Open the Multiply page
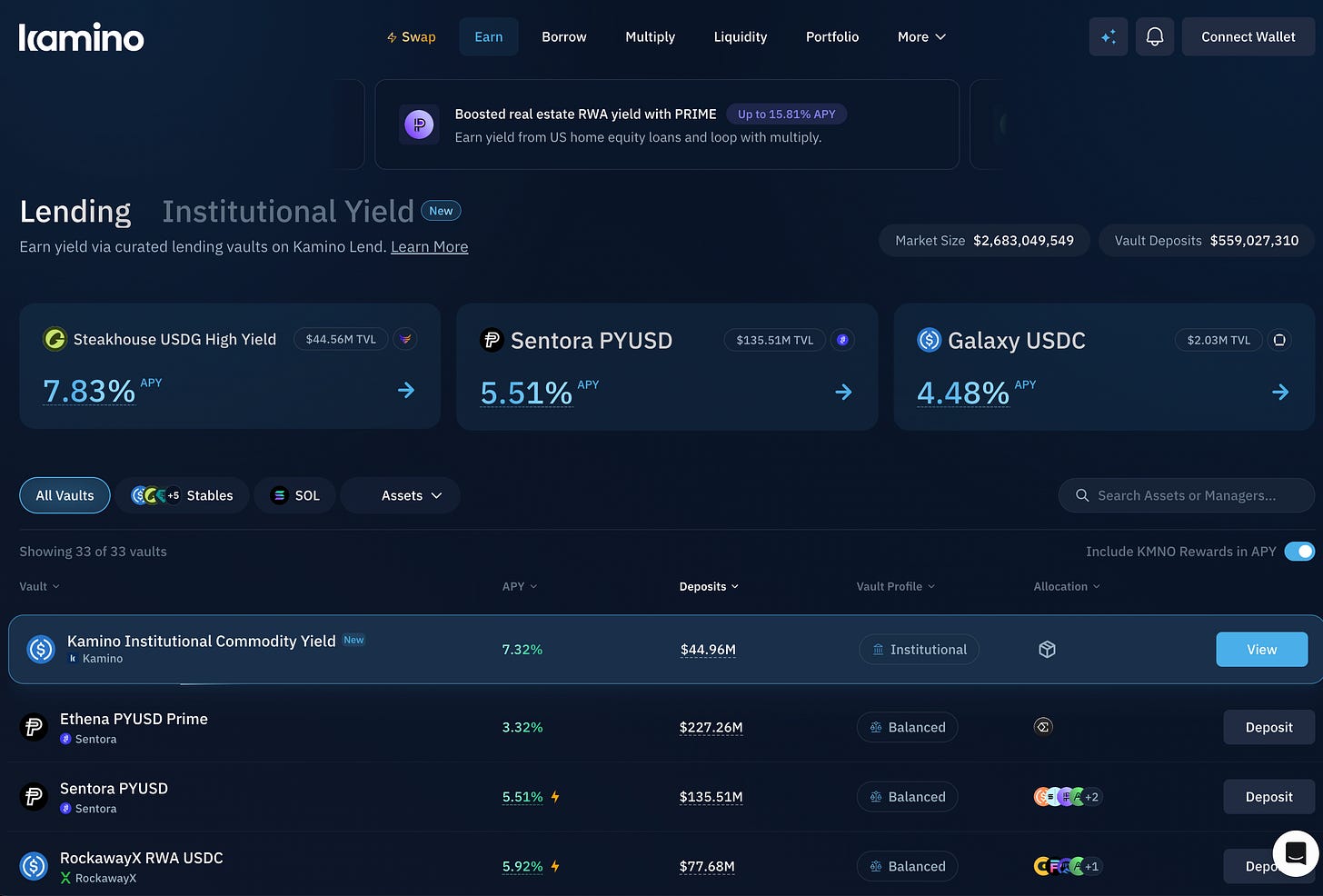The image size is (1323, 896). (x=651, y=37)
